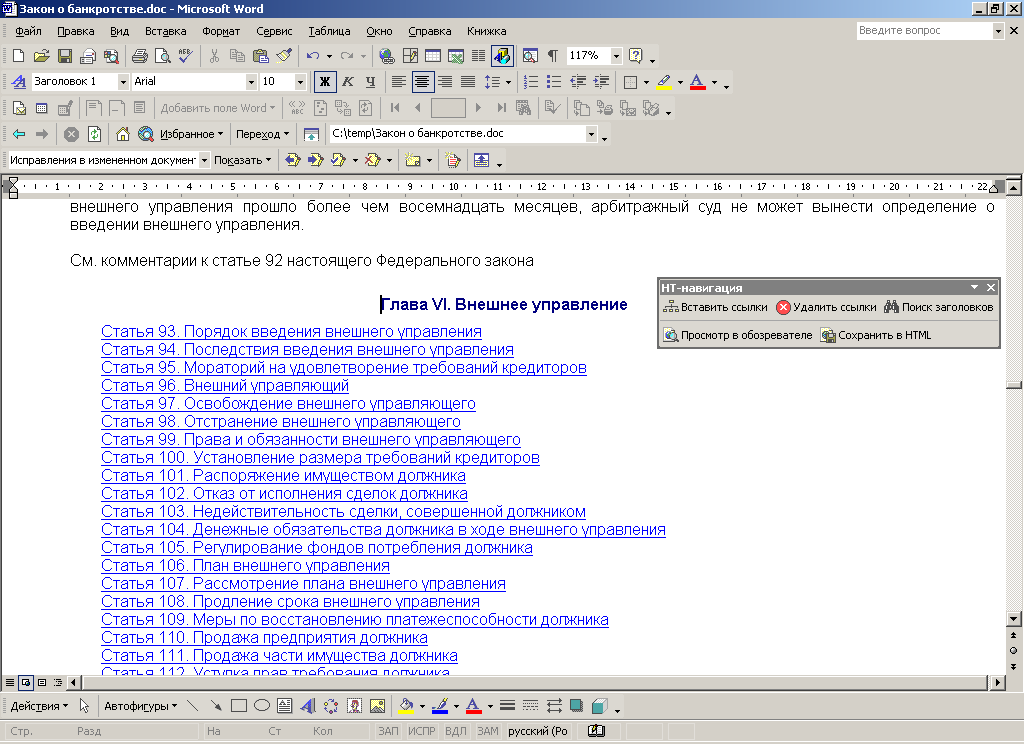The width and height of the screenshot is (1024, 744).
Task: Save the document with floppy icon
Action: tap(65, 56)
